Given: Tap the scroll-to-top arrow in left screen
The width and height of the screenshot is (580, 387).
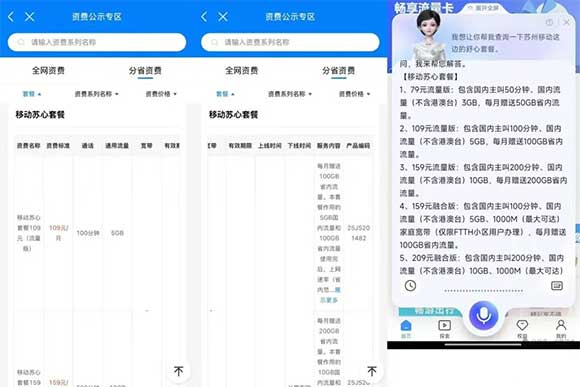Looking at the screenshot, I should tap(179, 371).
